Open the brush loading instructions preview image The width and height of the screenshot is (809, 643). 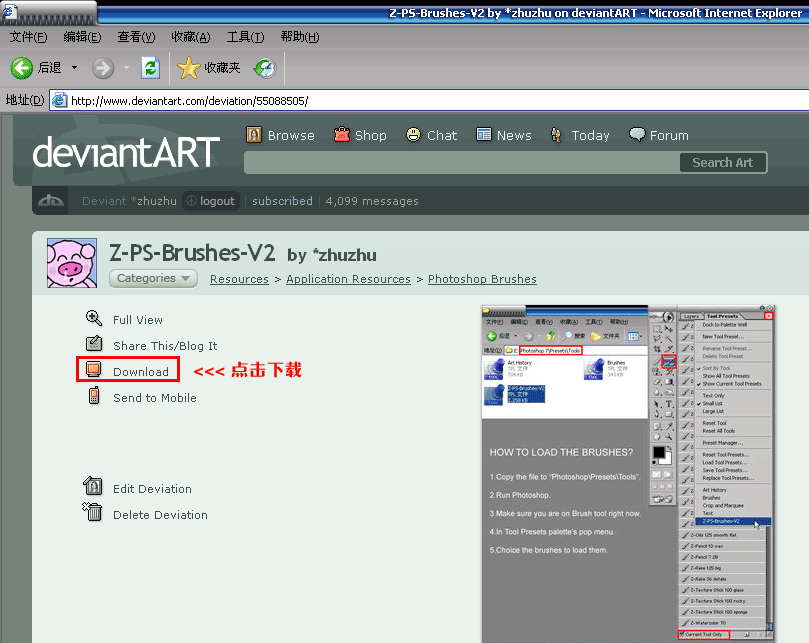[x=628, y=474]
